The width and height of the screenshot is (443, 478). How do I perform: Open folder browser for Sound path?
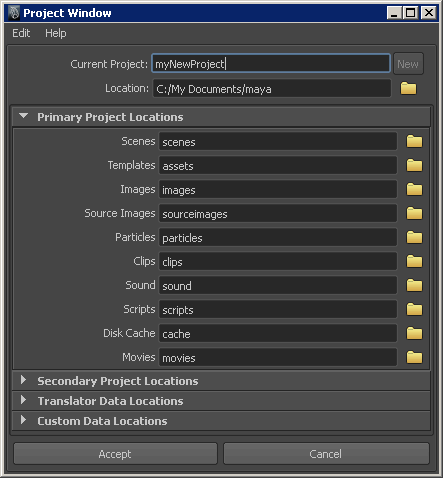[414, 285]
